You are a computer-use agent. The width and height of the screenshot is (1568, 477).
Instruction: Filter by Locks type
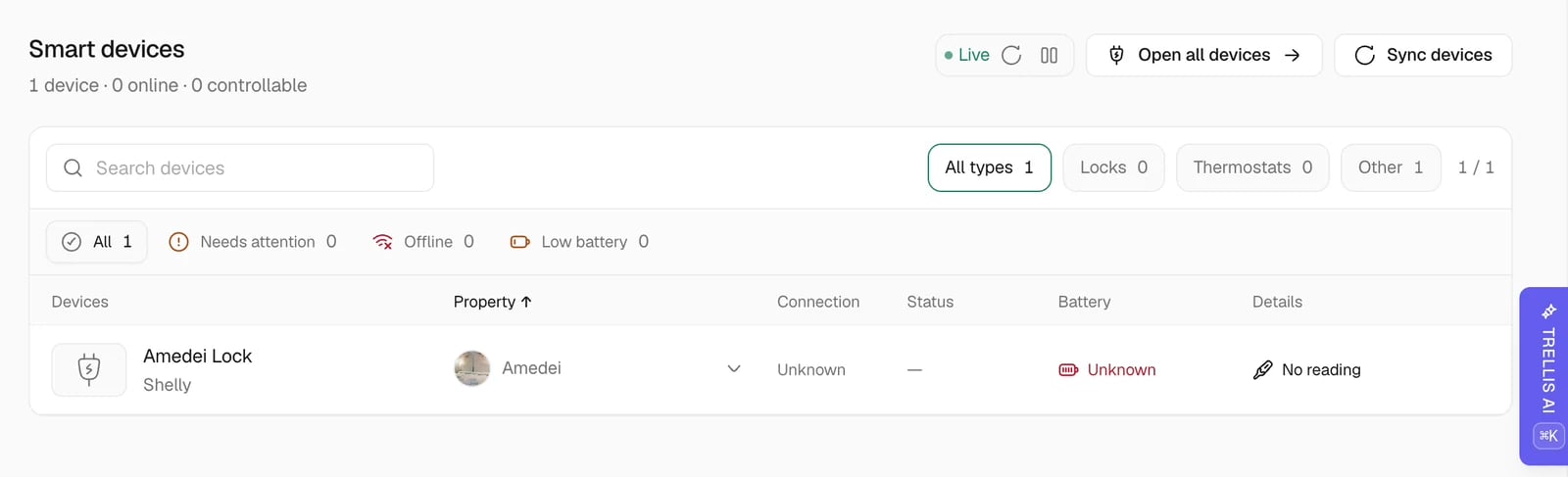pyautogui.click(x=1113, y=167)
